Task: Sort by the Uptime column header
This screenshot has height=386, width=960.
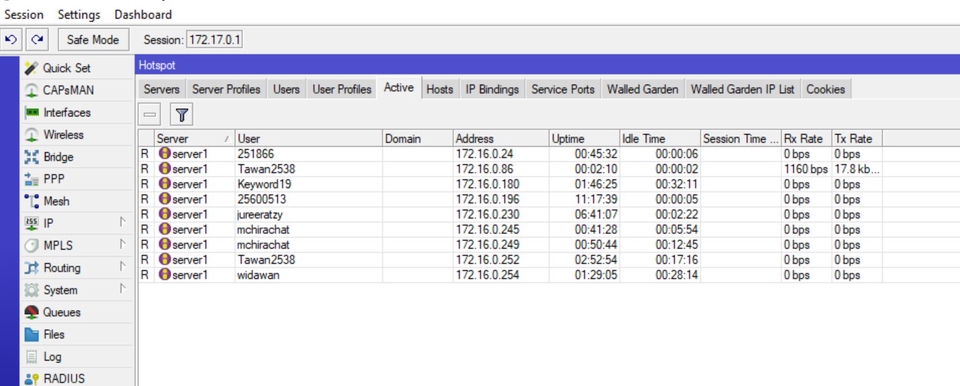Action: tap(585, 139)
